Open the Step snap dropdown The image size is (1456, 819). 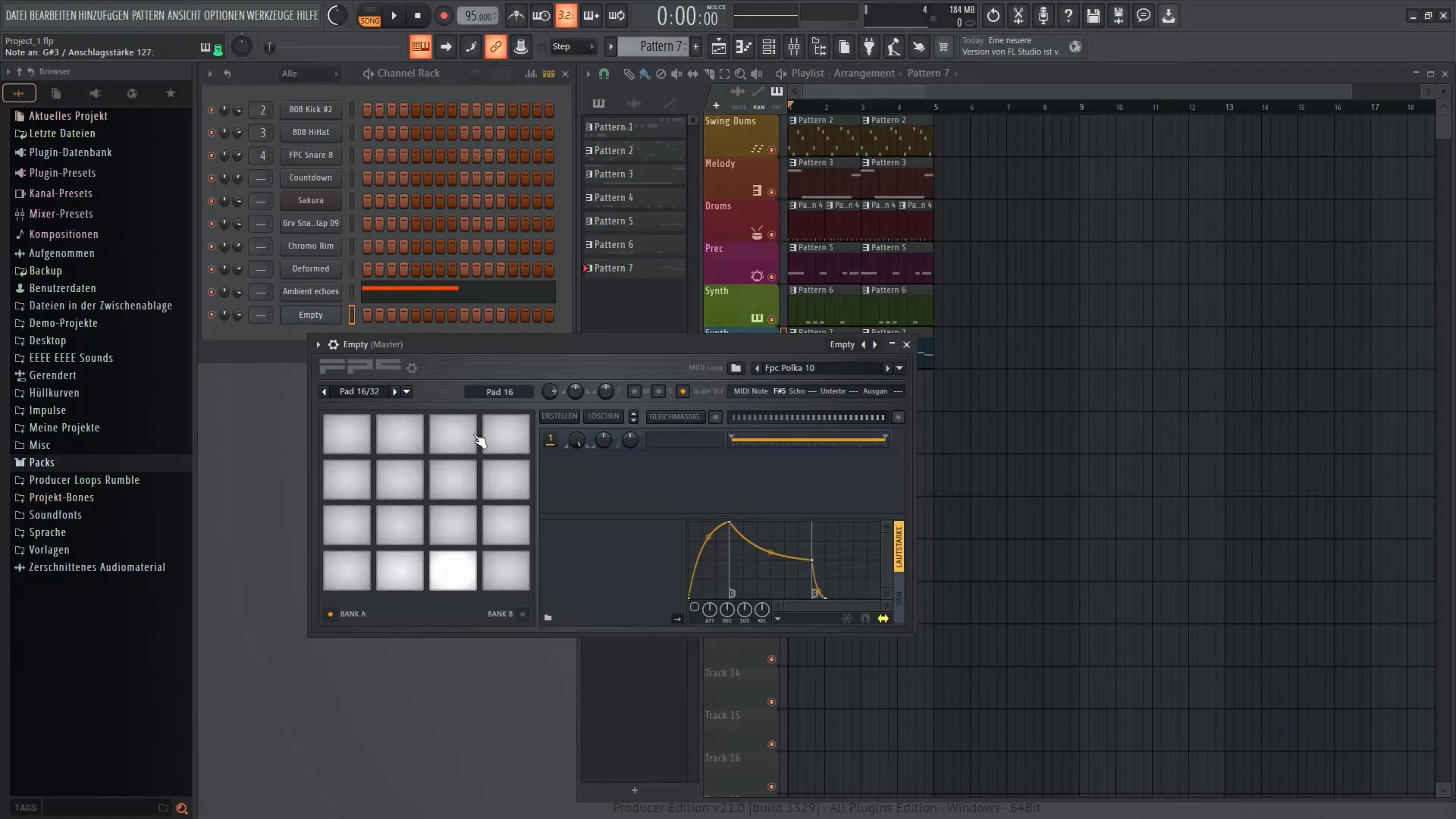pyautogui.click(x=573, y=47)
